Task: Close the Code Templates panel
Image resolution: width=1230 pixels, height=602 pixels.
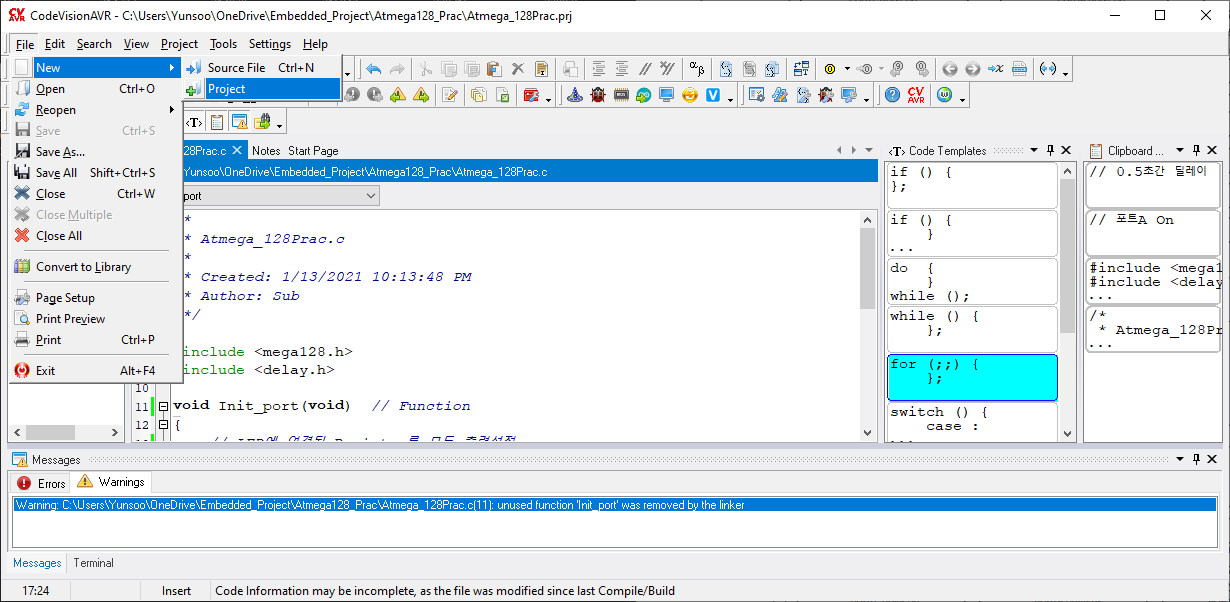Action: [x=1066, y=150]
